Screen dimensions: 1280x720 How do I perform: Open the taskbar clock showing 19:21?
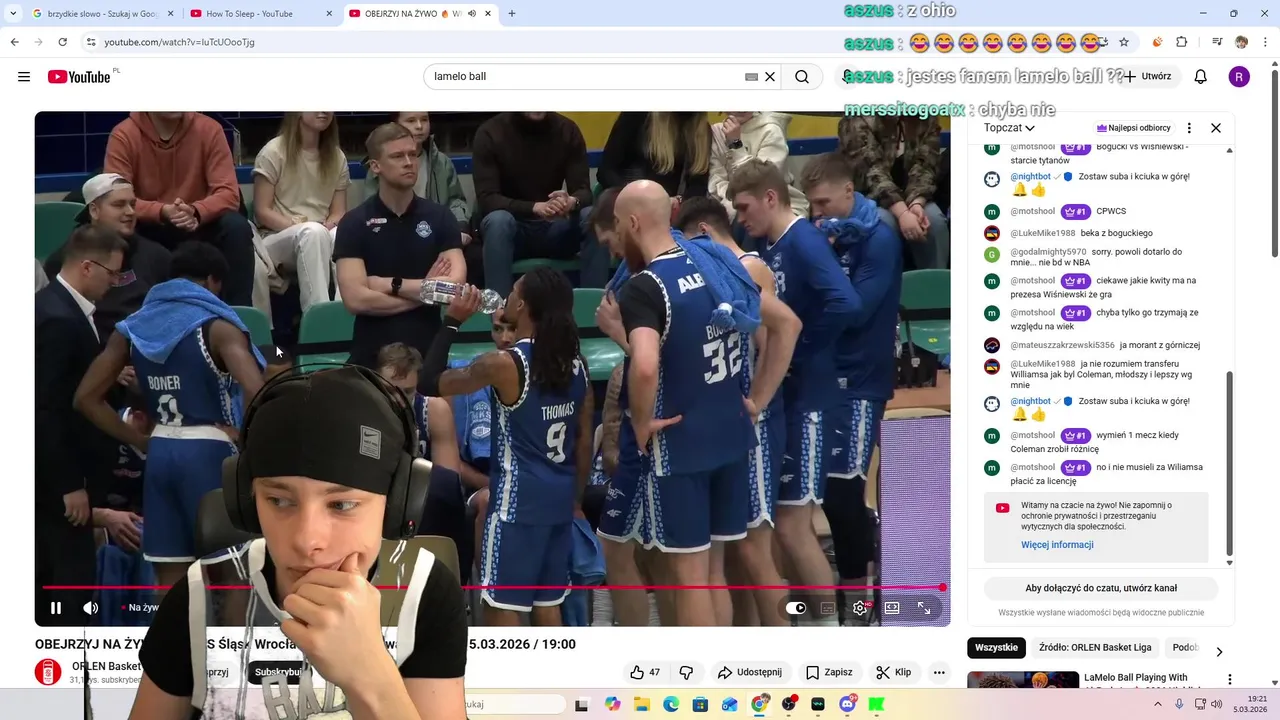click(x=1251, y=704)
